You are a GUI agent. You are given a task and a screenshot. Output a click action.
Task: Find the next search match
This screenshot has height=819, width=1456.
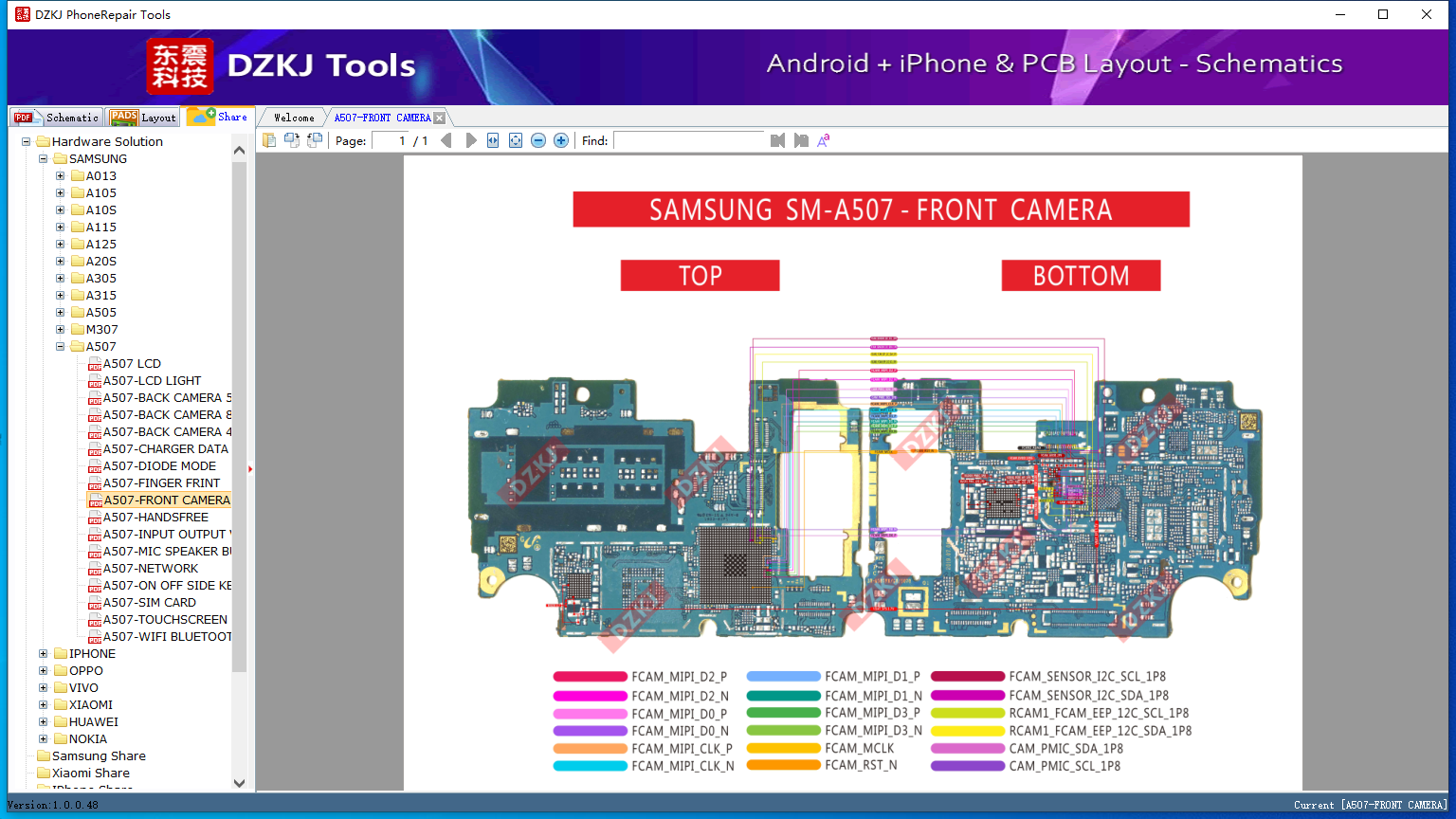tap(801, 140)
